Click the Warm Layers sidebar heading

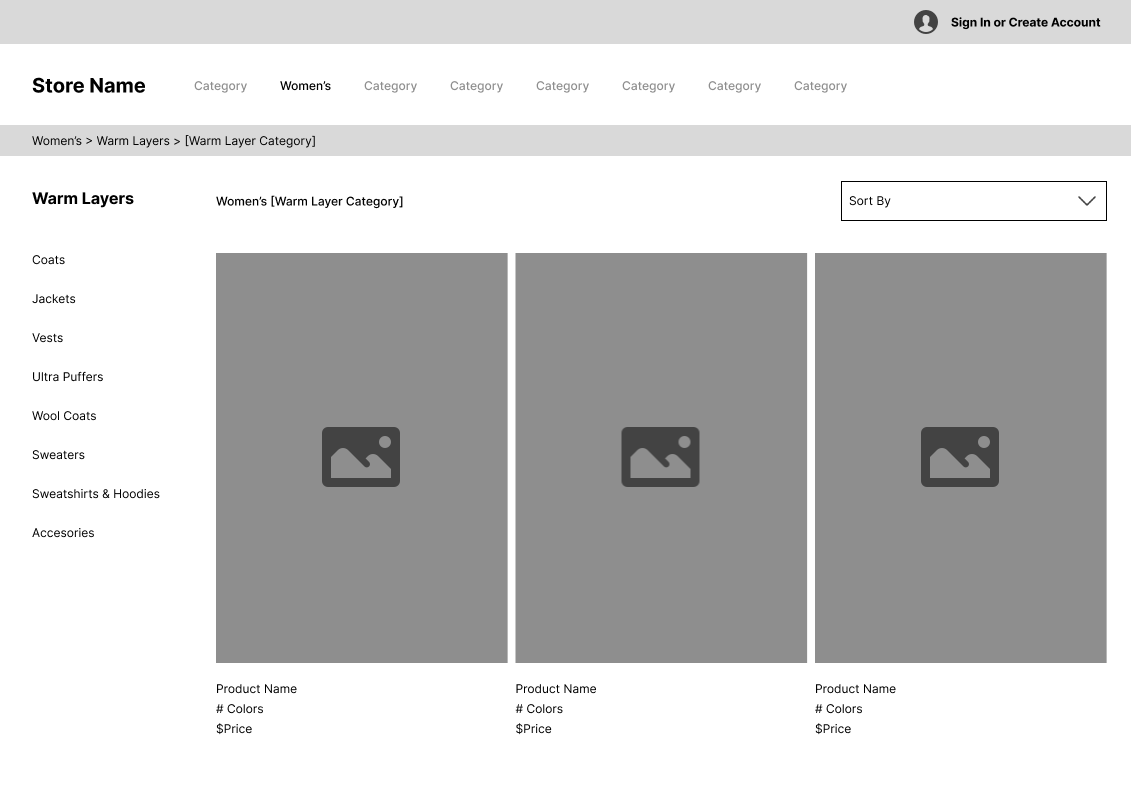[83, 198]
